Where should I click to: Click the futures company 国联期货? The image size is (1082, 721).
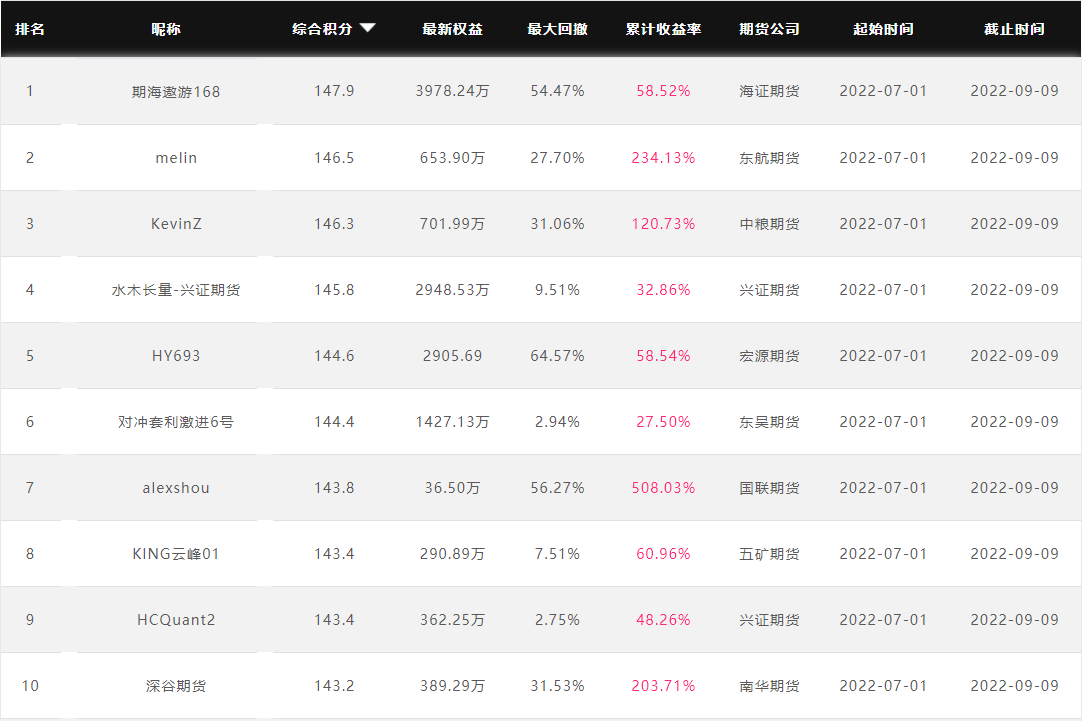click(x=769, y=488)
